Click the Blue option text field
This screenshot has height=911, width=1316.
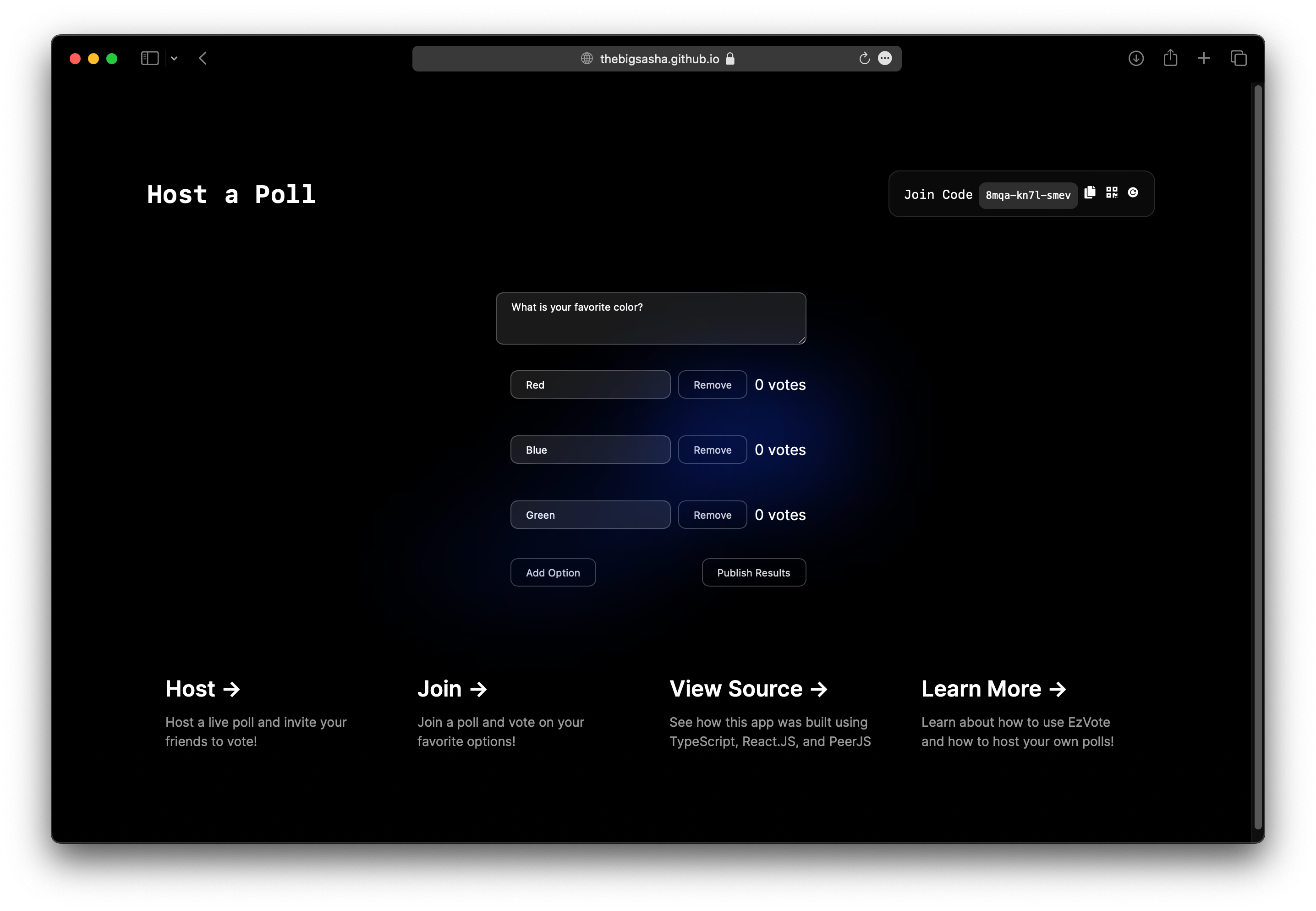tap(590, 449)
